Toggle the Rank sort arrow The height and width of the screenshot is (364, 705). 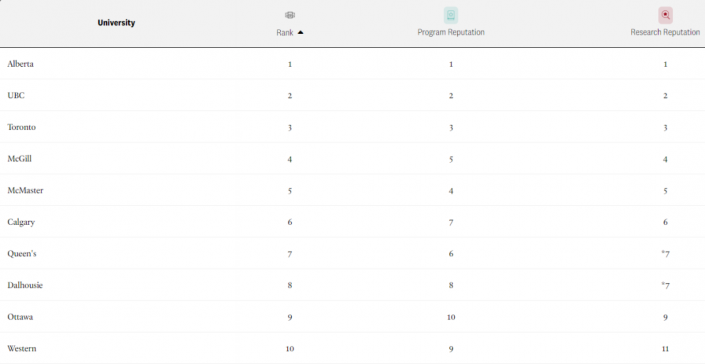pos(301,32)
